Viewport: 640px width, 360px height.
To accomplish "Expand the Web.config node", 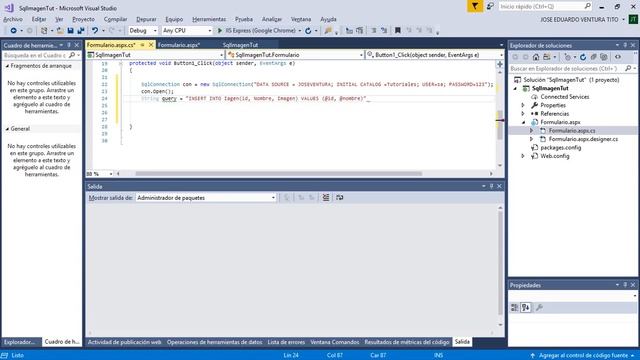I will point(523,156).
